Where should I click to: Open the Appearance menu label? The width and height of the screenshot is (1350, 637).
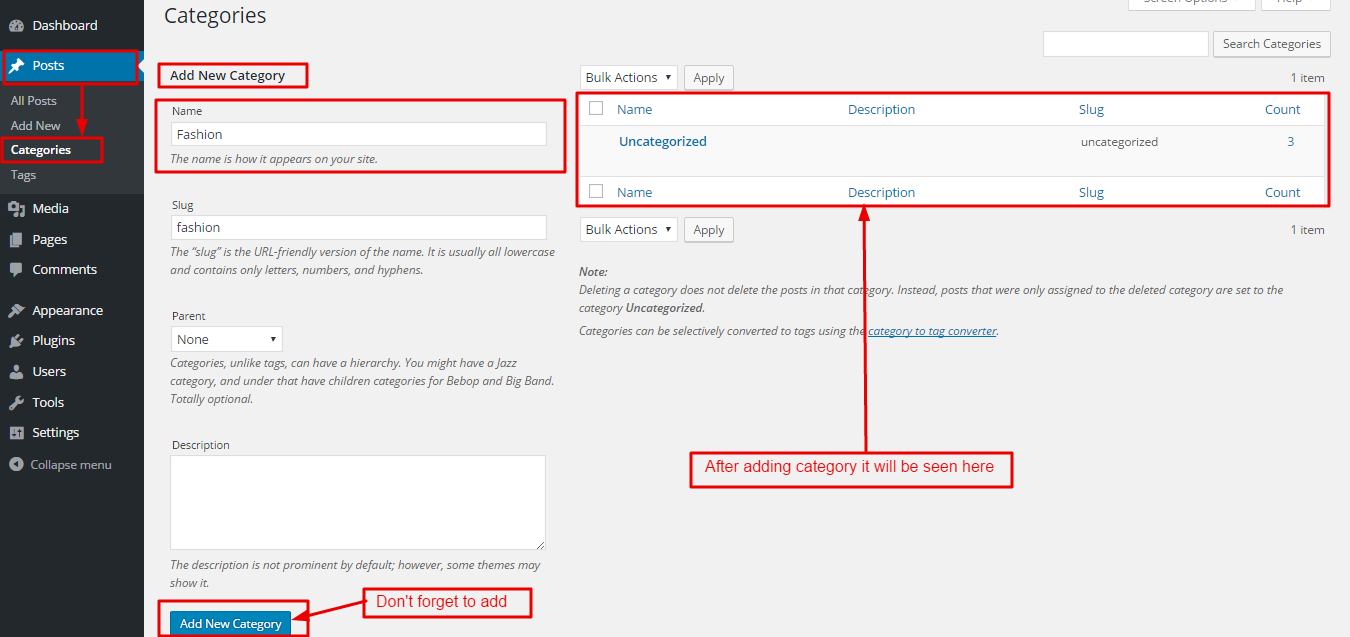(x=68, y=311)
